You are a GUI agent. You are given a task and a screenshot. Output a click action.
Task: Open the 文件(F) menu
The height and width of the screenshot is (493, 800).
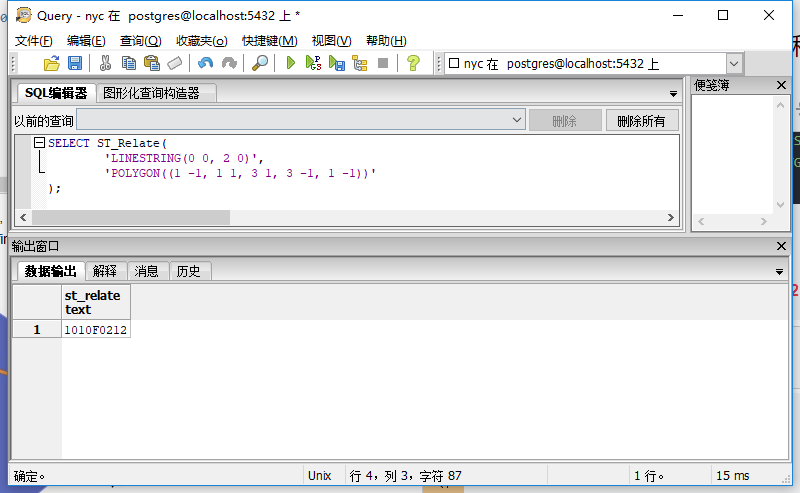34,41
